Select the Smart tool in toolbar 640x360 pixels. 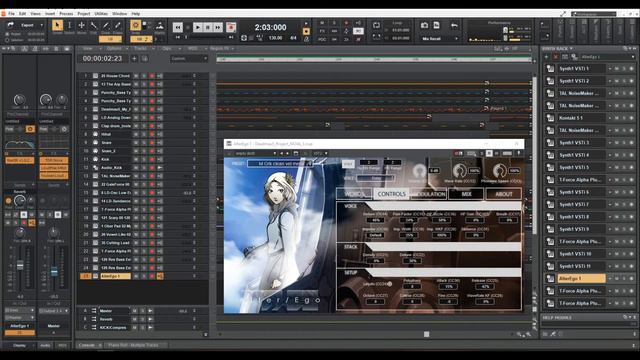58,26
